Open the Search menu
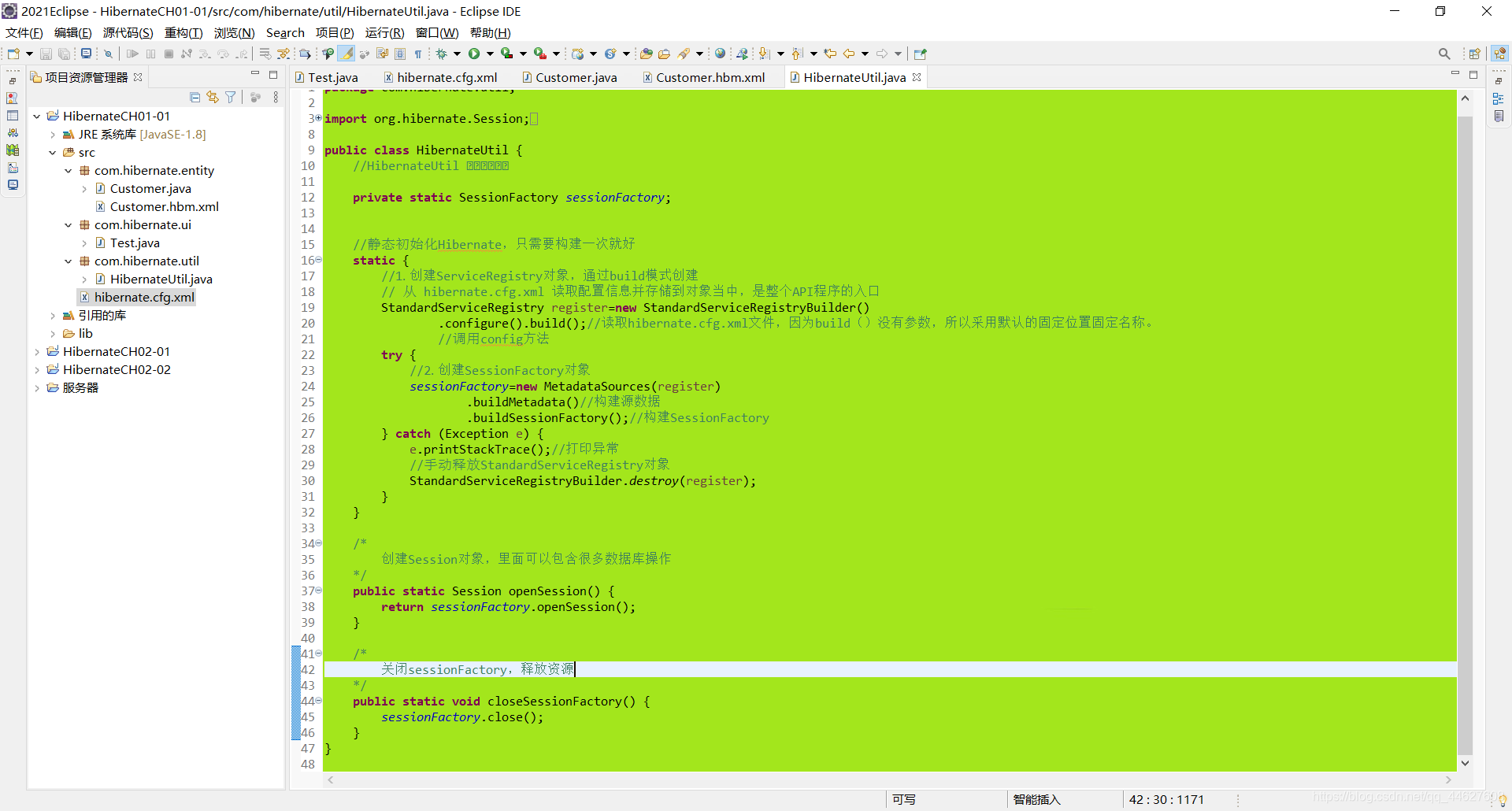The height and width of the screenshot is (811, 1512). [285, 32]
